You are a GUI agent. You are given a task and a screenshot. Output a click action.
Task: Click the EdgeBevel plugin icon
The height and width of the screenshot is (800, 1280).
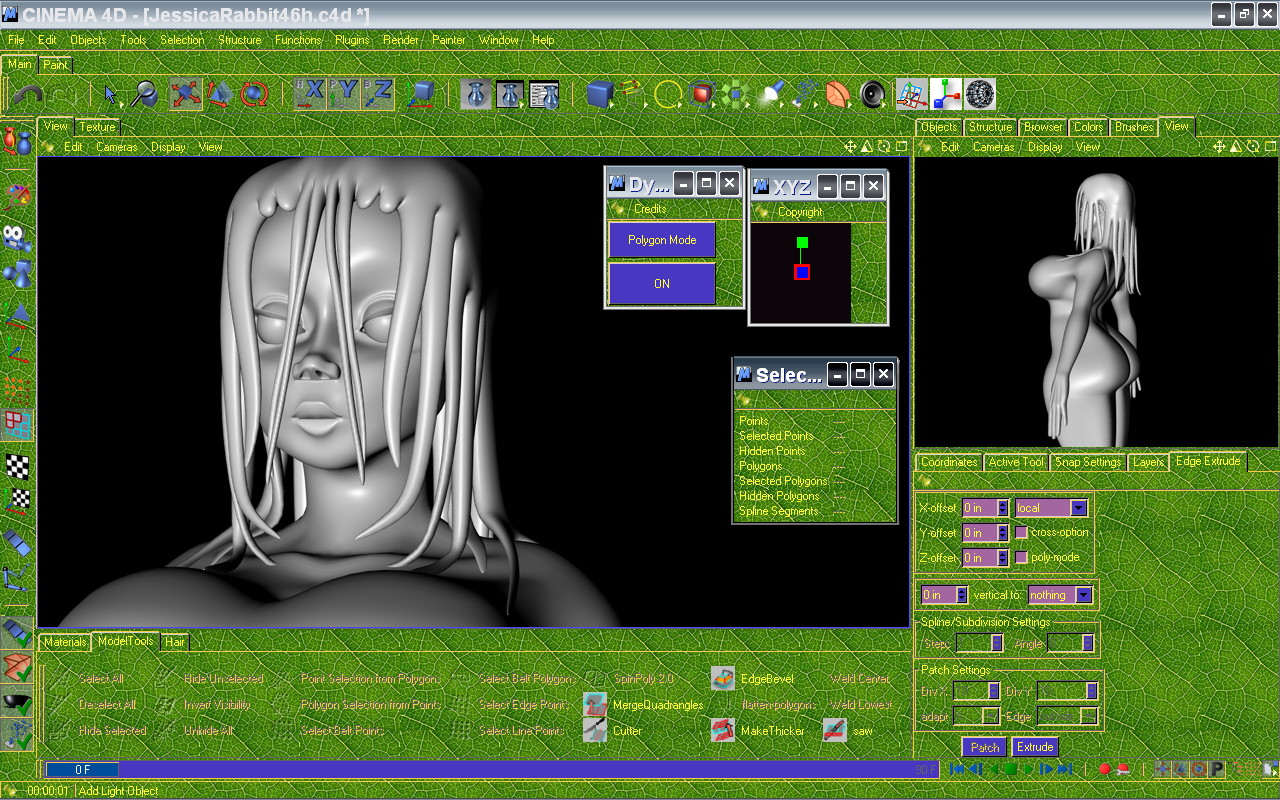[723, 679]
